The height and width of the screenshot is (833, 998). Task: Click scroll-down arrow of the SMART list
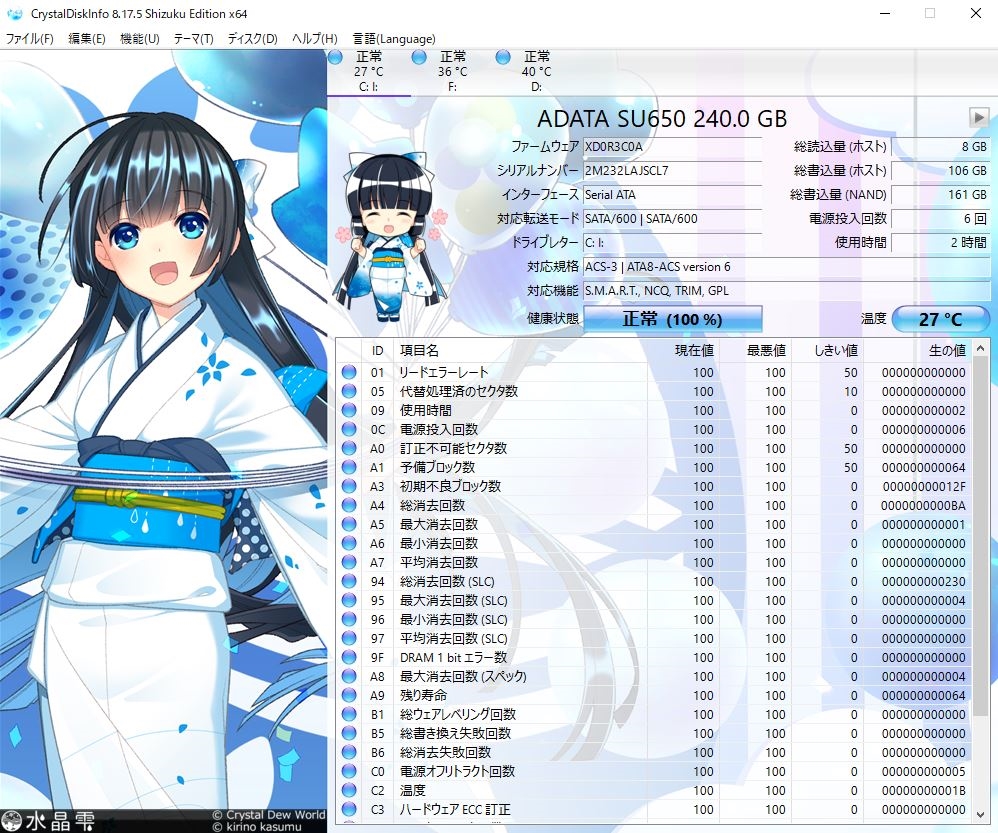pos(980,813)
